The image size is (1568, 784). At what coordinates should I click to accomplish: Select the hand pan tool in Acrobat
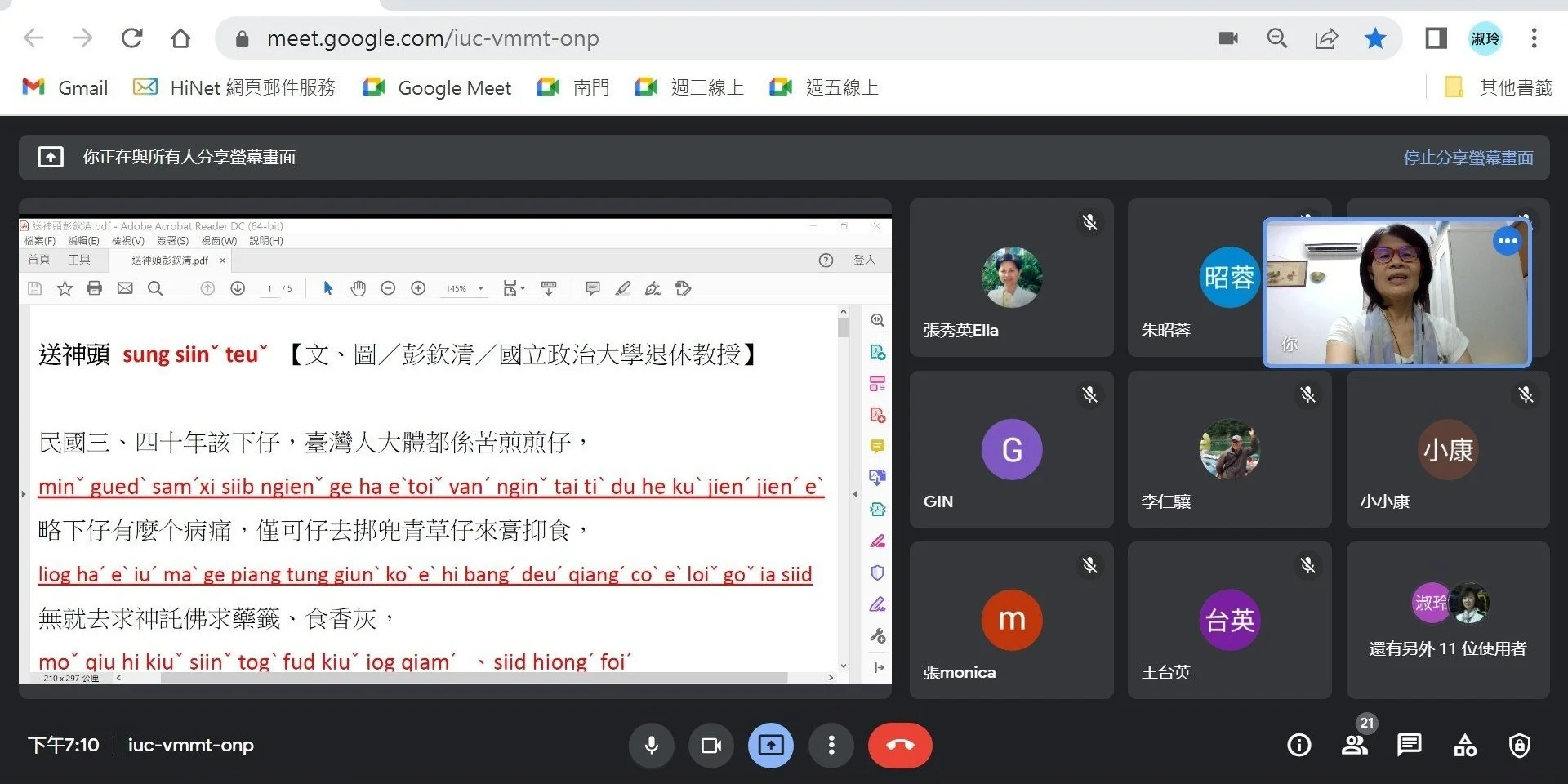[x=358, y=288]
